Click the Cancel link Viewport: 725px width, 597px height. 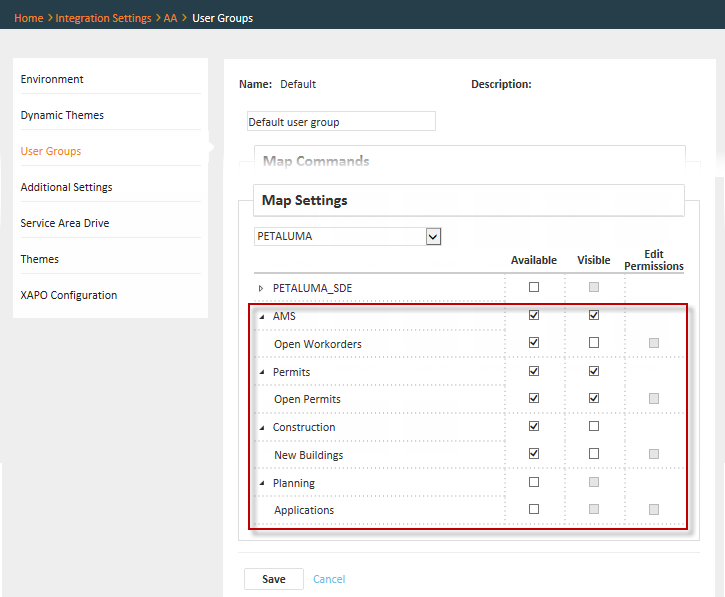[329, 579]
